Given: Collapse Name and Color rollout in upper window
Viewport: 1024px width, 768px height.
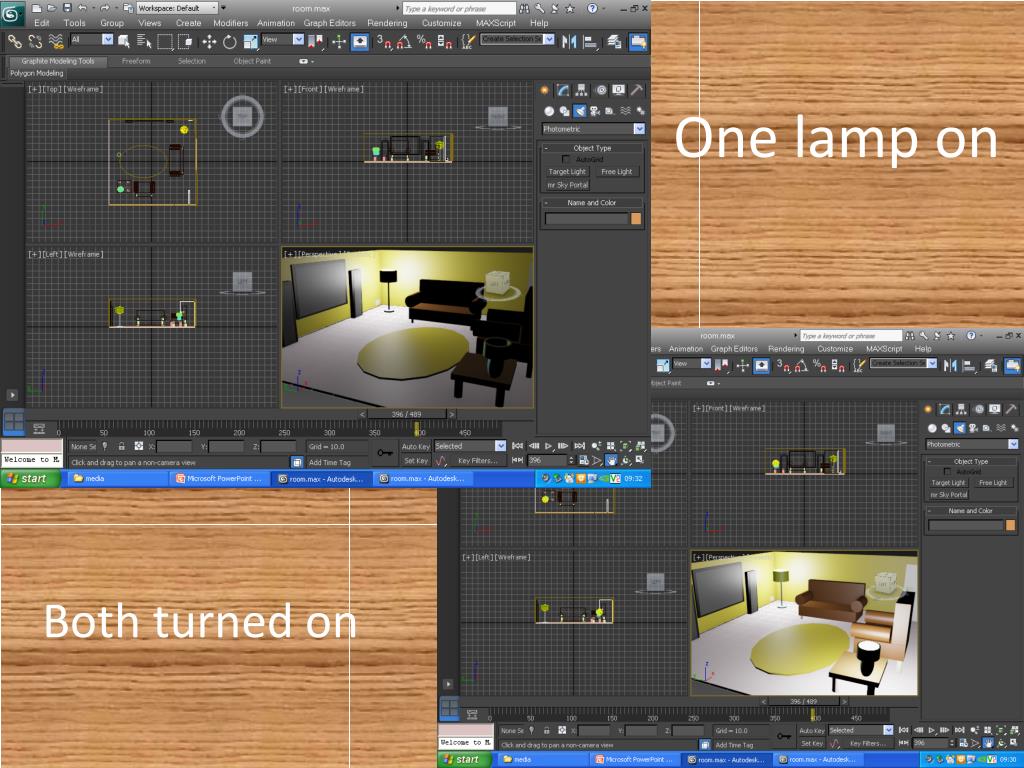Looking at the screenshot, I should coord(592,202).
